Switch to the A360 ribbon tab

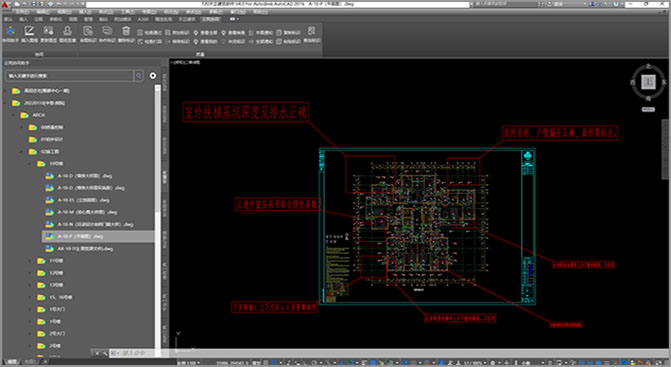click(143, 19)
